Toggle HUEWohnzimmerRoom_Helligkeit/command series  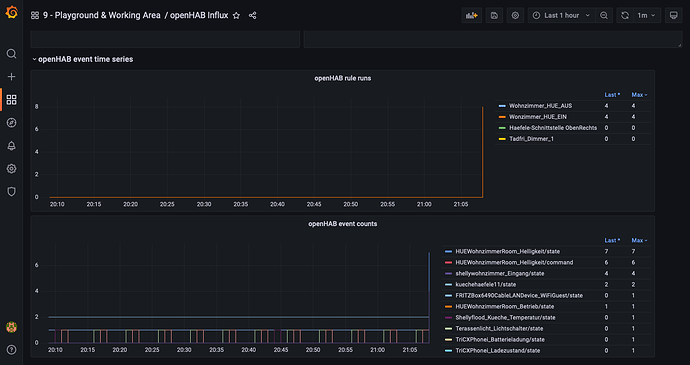pyautogui.click(x=514, y=262)
